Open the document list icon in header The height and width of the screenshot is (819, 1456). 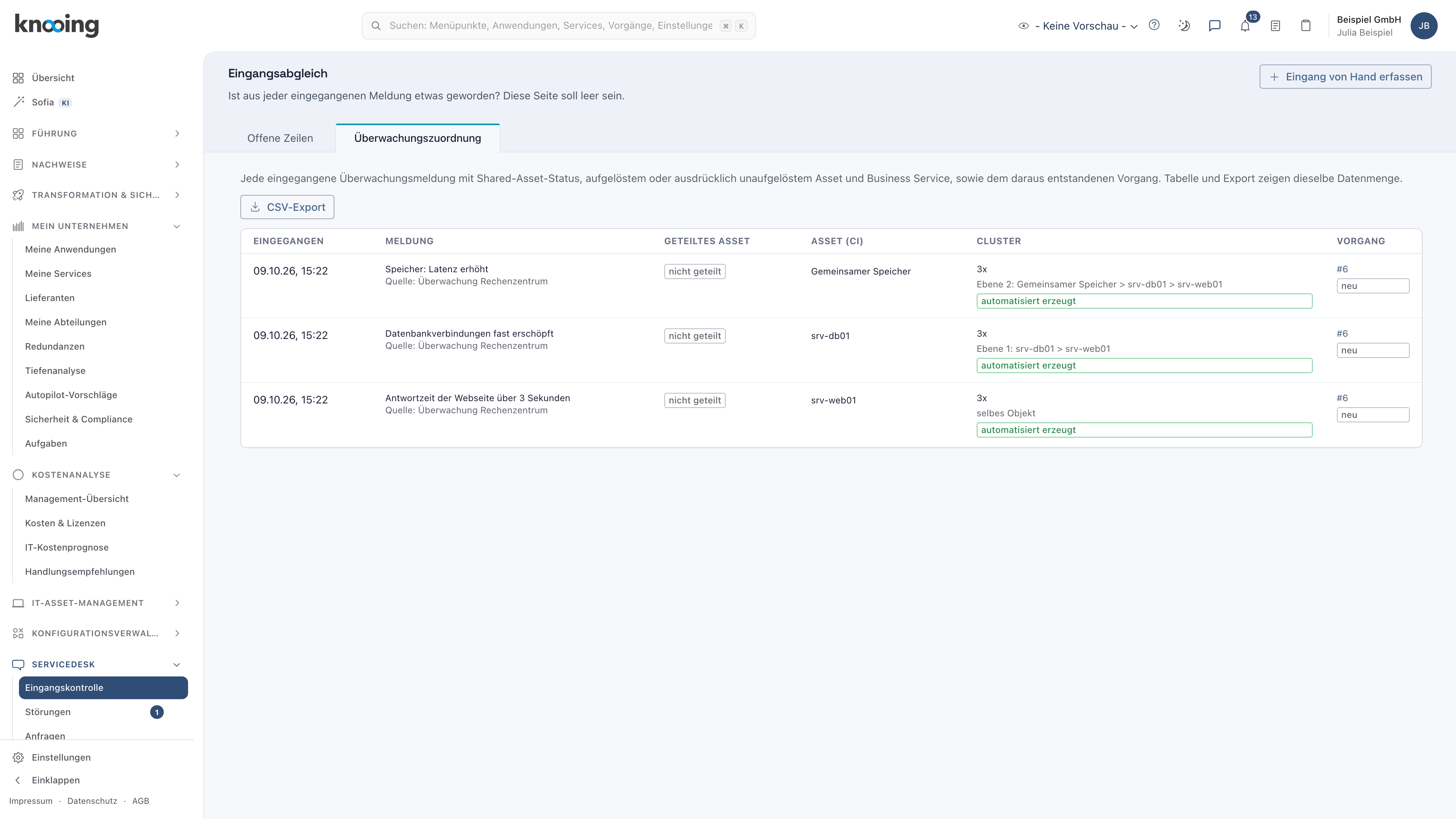(x=1275, y=25)
